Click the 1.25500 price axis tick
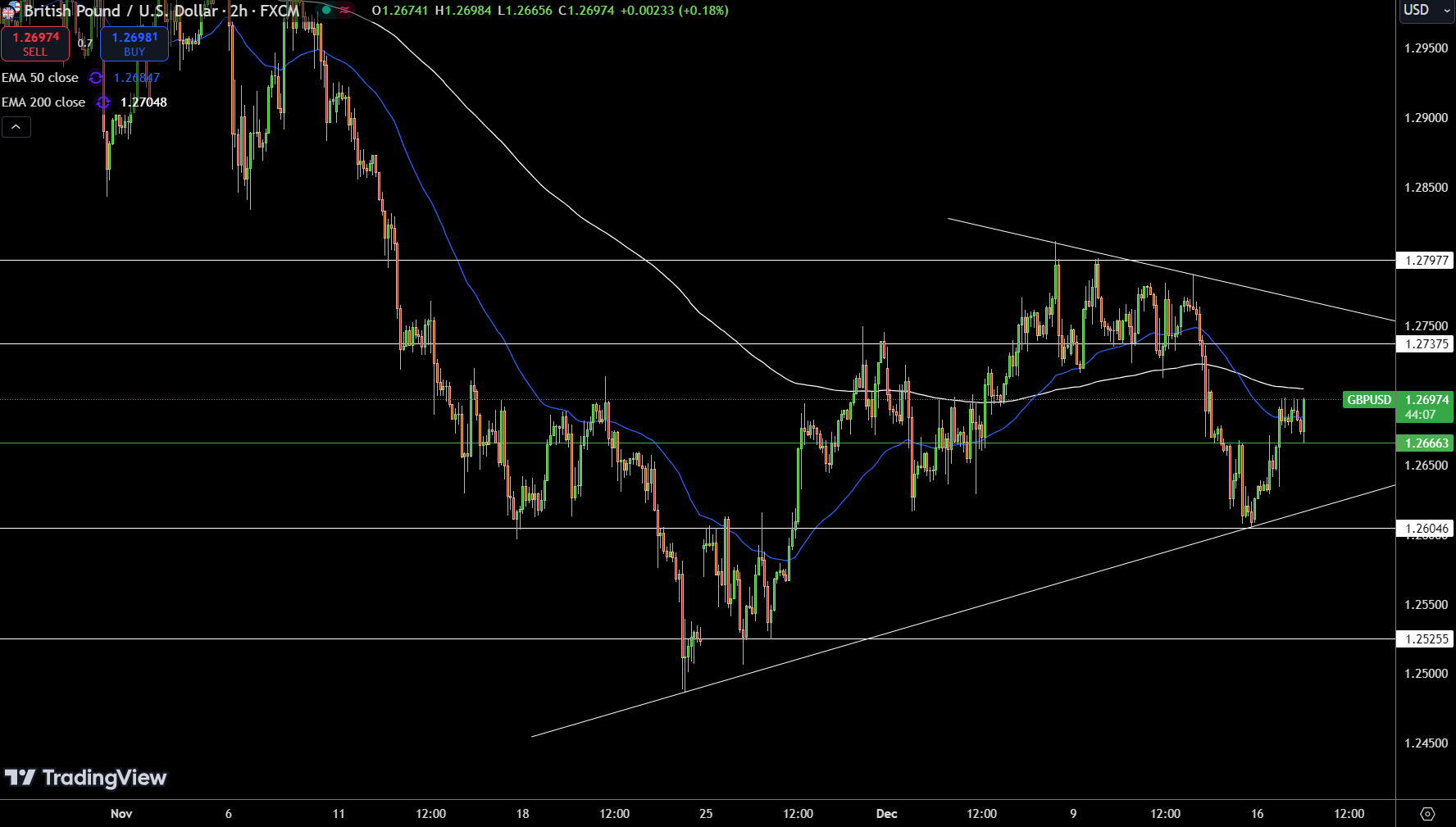Screen dimensions: 1456x827 pos(1426,605)
